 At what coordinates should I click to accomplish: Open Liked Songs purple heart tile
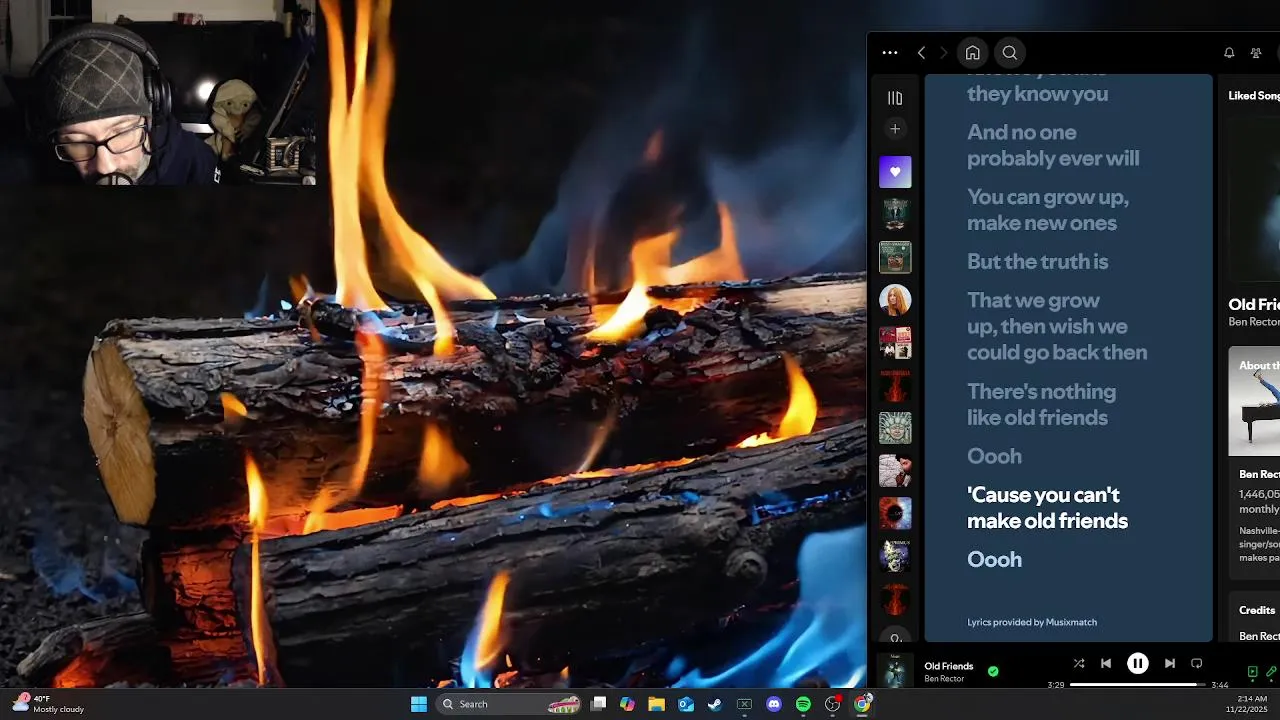coord(895,172)
